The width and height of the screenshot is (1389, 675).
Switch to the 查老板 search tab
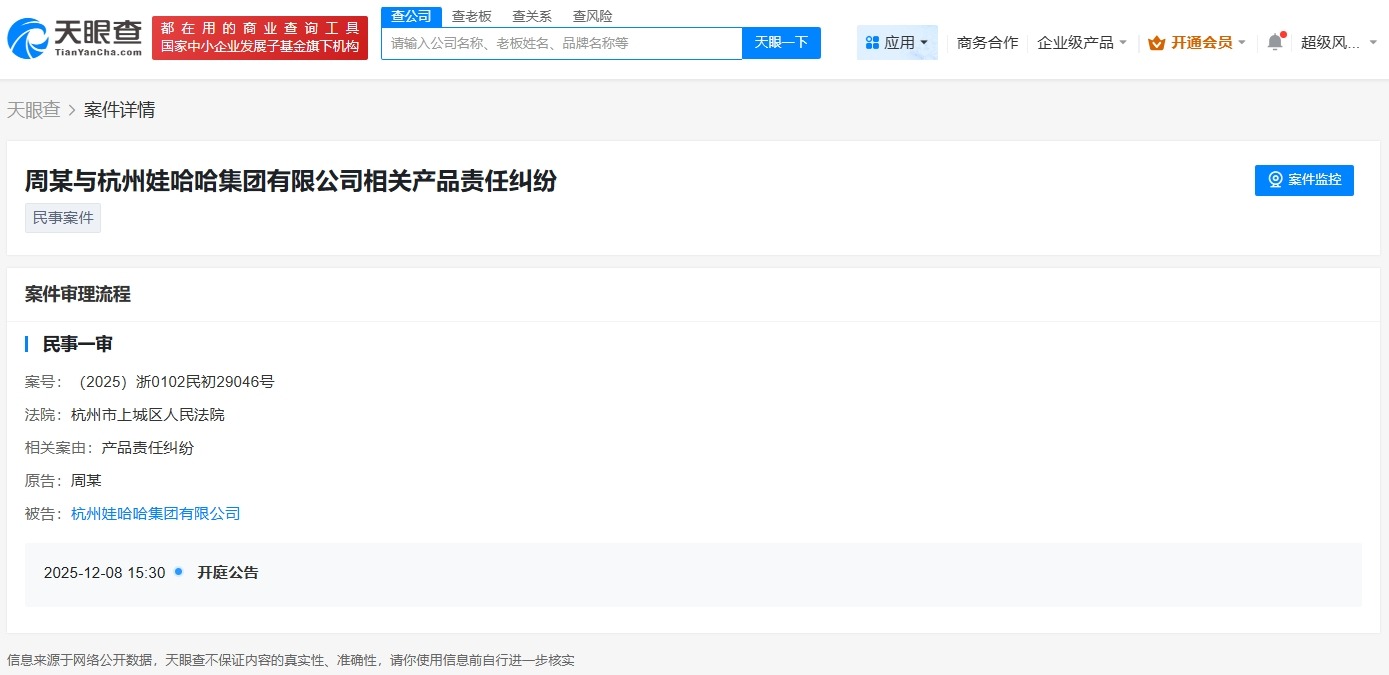[471, 16]
